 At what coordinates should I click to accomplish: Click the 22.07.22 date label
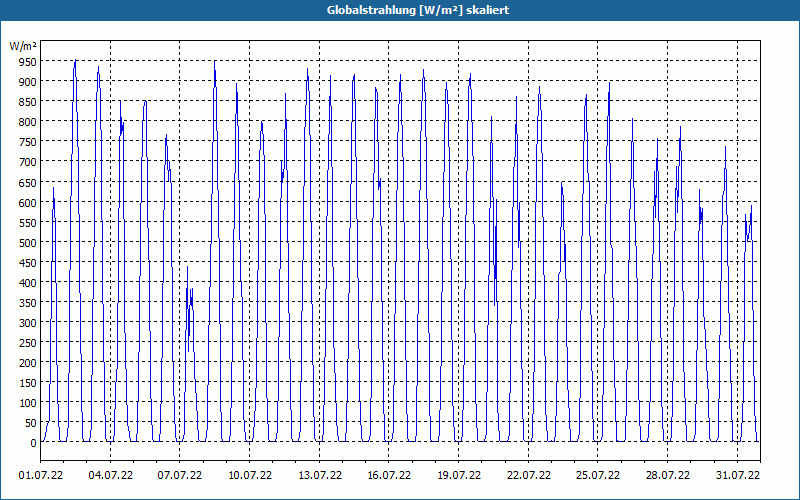pyautogui.click(x=529, y=476)
